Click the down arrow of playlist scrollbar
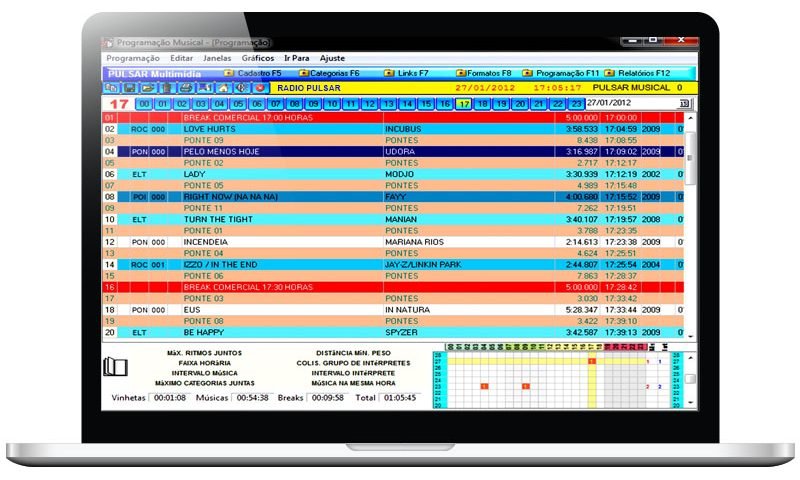 click(x=691, y=337)
